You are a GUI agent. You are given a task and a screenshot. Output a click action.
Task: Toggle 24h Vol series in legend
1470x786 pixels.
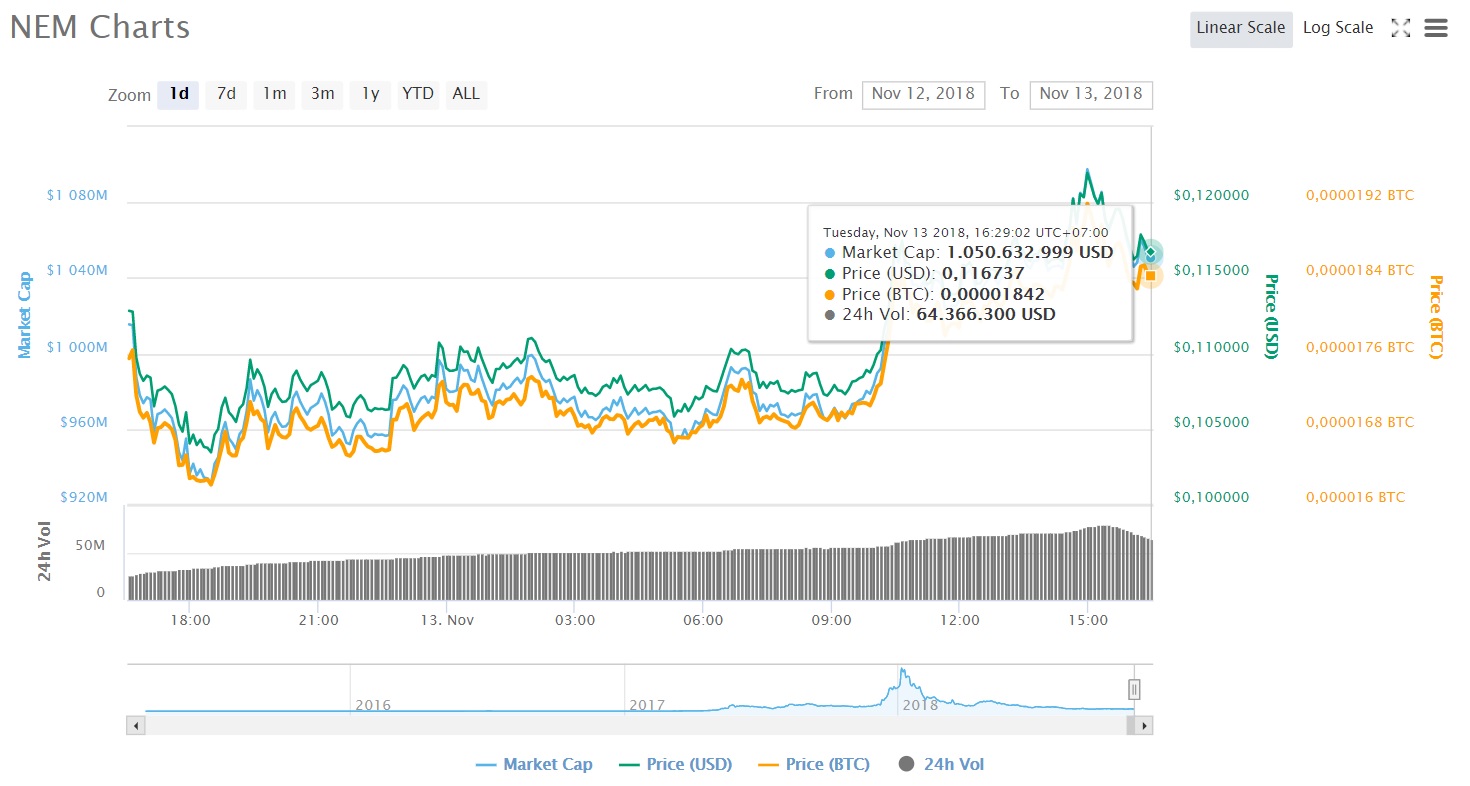point(941,764)
